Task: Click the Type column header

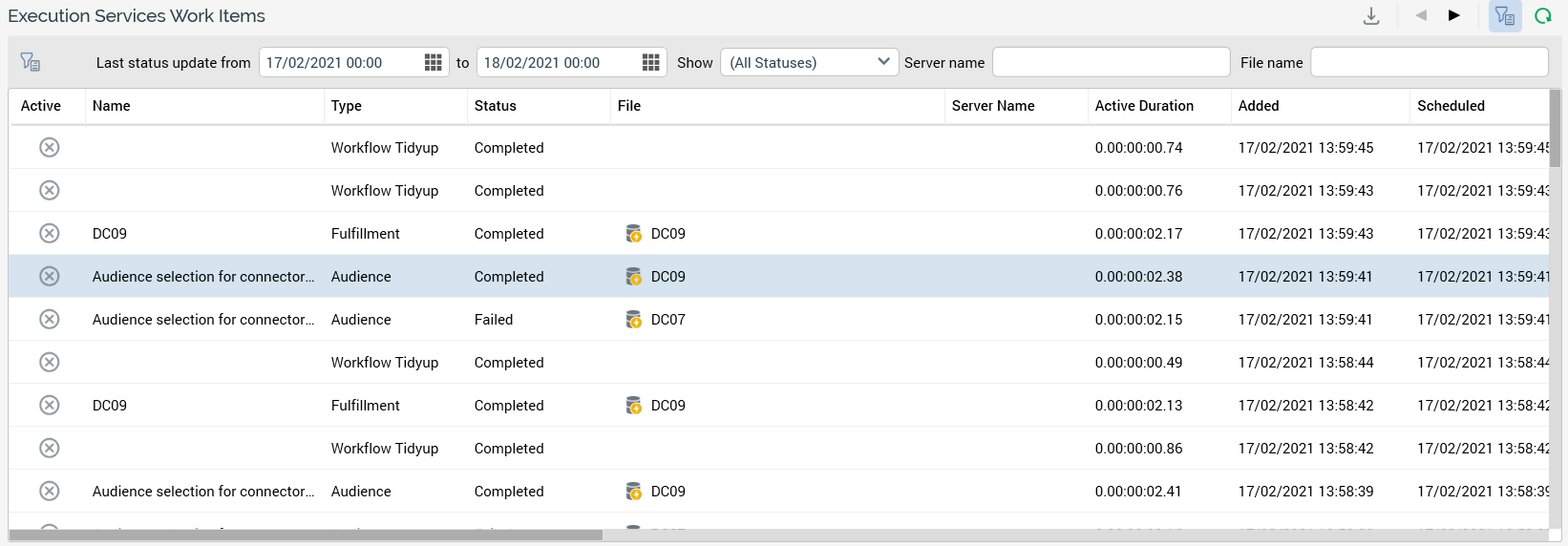Action: pyautogui.click(x=346, y=106)
